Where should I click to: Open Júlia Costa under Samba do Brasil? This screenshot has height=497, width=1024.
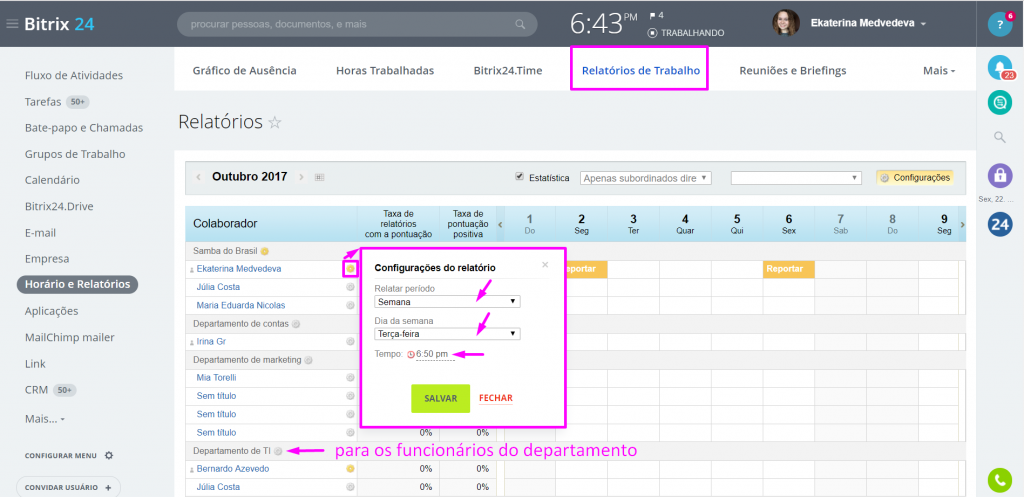(x=218, y=287)
